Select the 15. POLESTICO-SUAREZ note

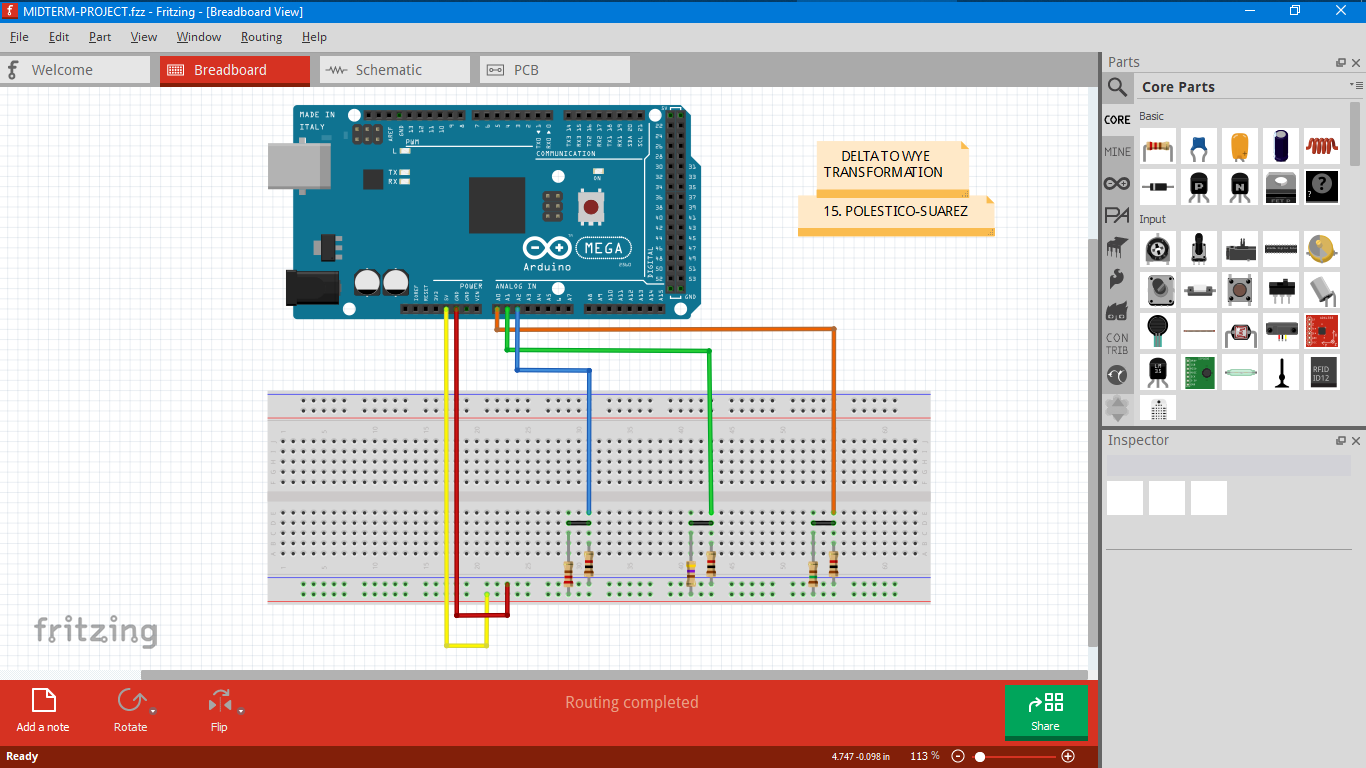(896, 215)
